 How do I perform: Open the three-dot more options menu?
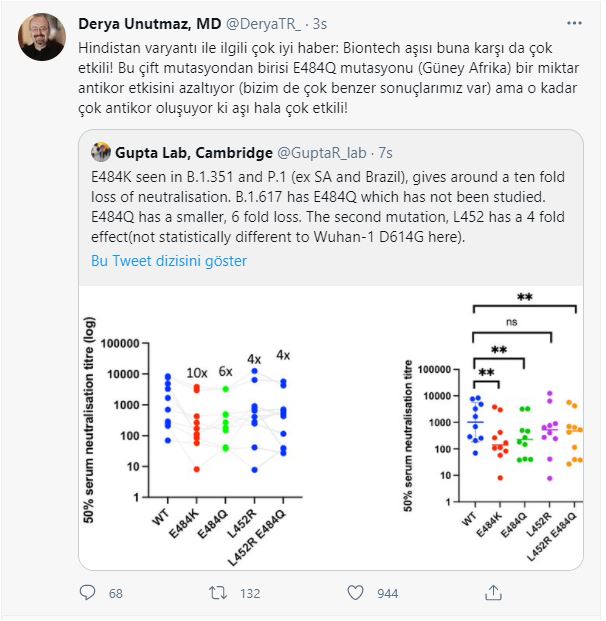[x=578, y=23]
